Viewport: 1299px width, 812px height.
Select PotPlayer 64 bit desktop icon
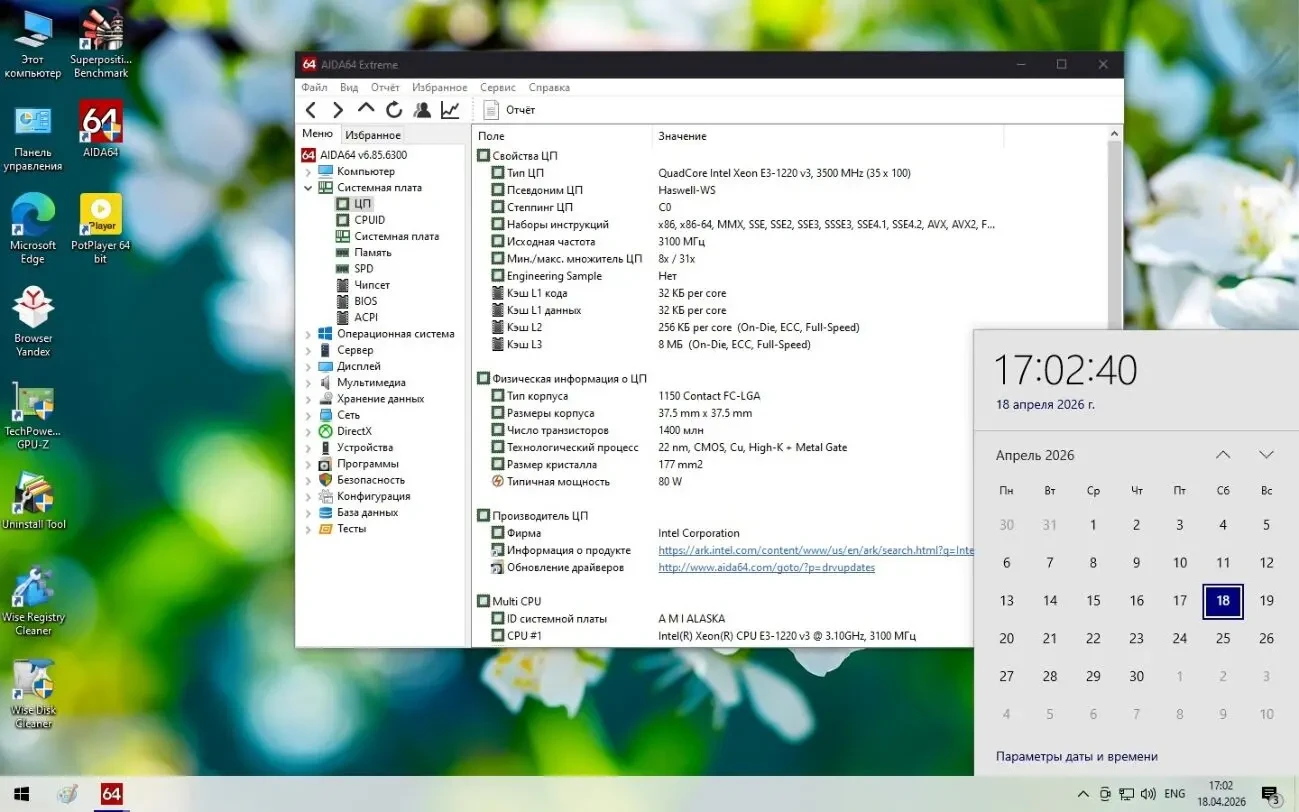(101, 228)
